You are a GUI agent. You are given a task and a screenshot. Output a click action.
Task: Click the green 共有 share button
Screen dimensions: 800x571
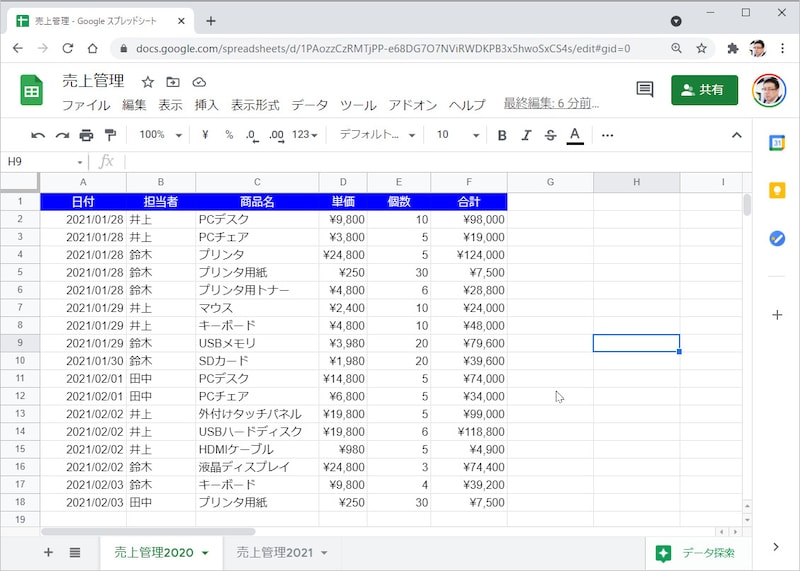click(704, 90)
